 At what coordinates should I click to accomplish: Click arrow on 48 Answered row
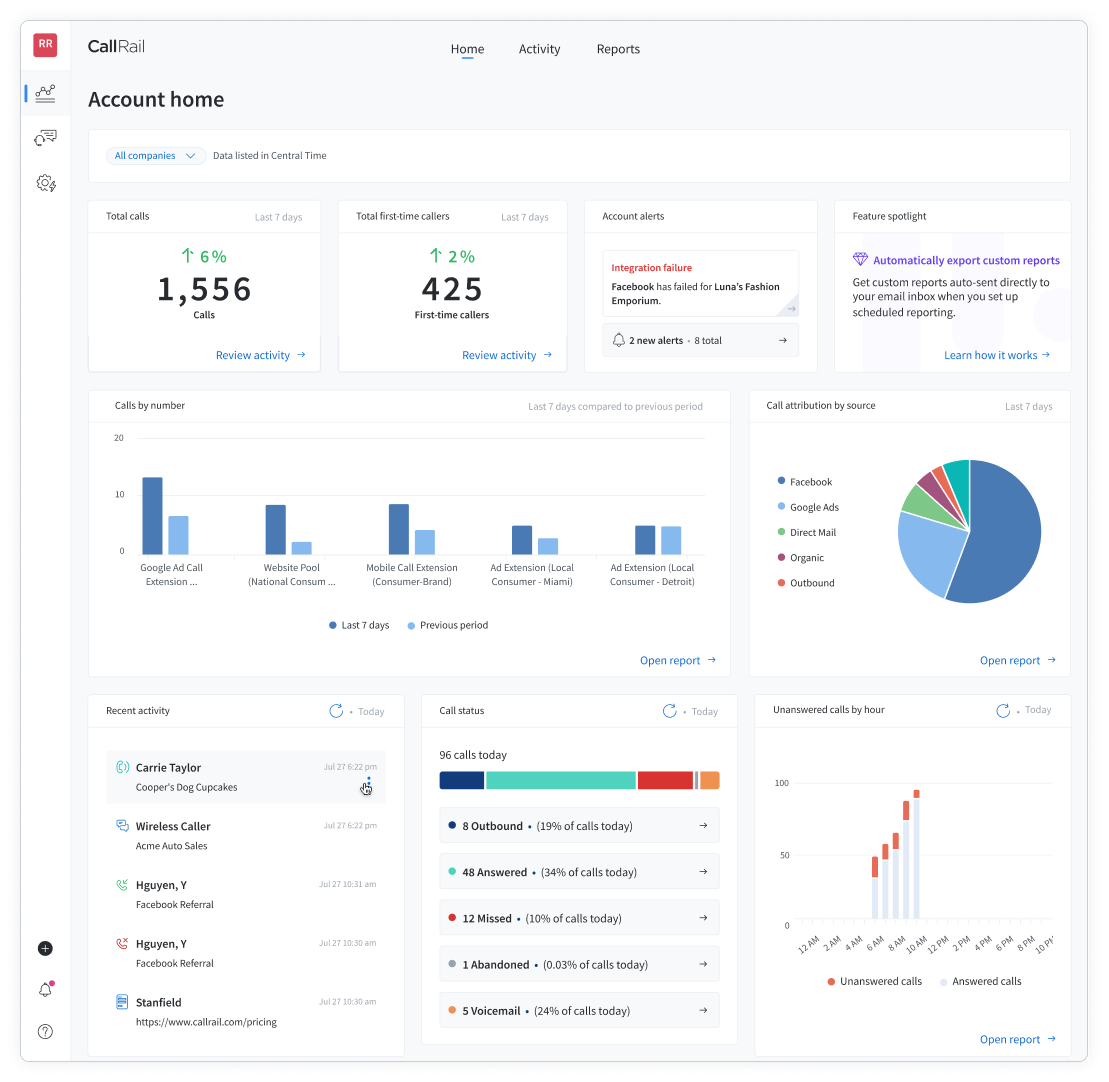703,871
